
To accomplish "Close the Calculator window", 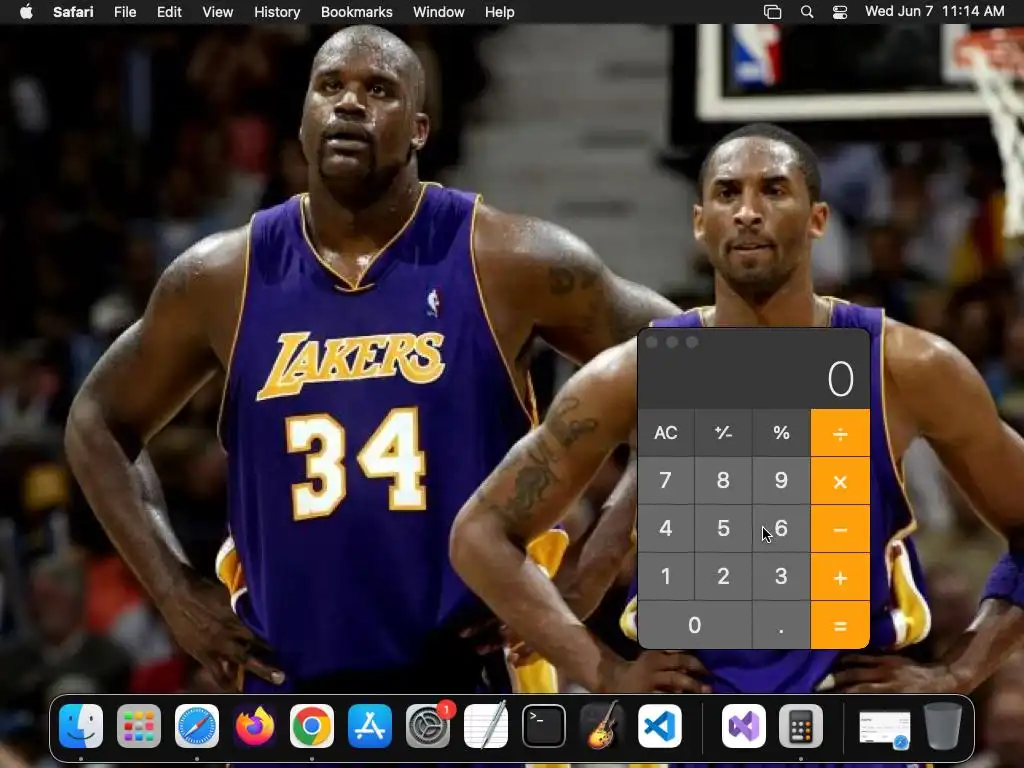I will point(652,342).
